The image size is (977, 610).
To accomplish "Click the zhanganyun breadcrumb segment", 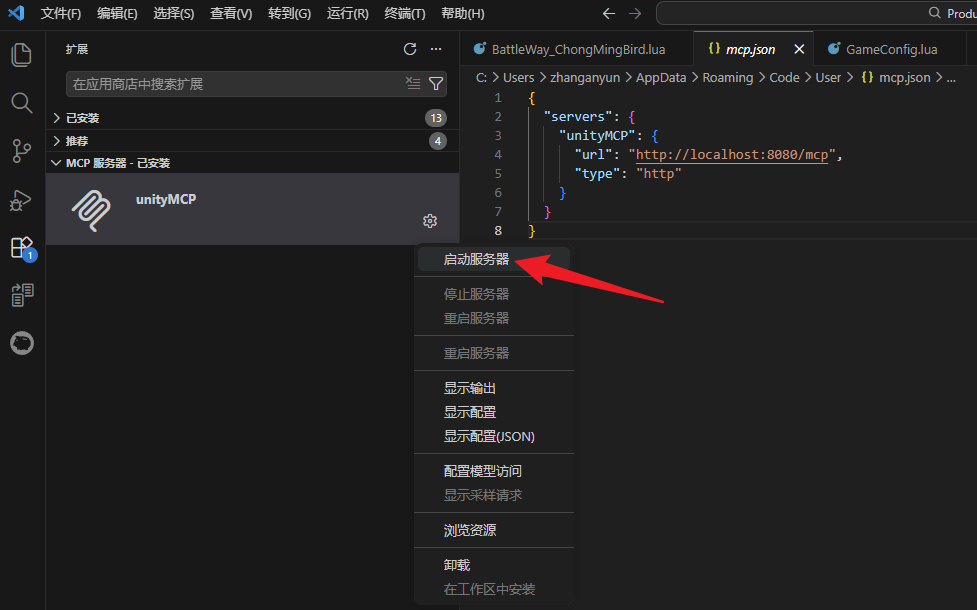I will [x=585, y=77].
